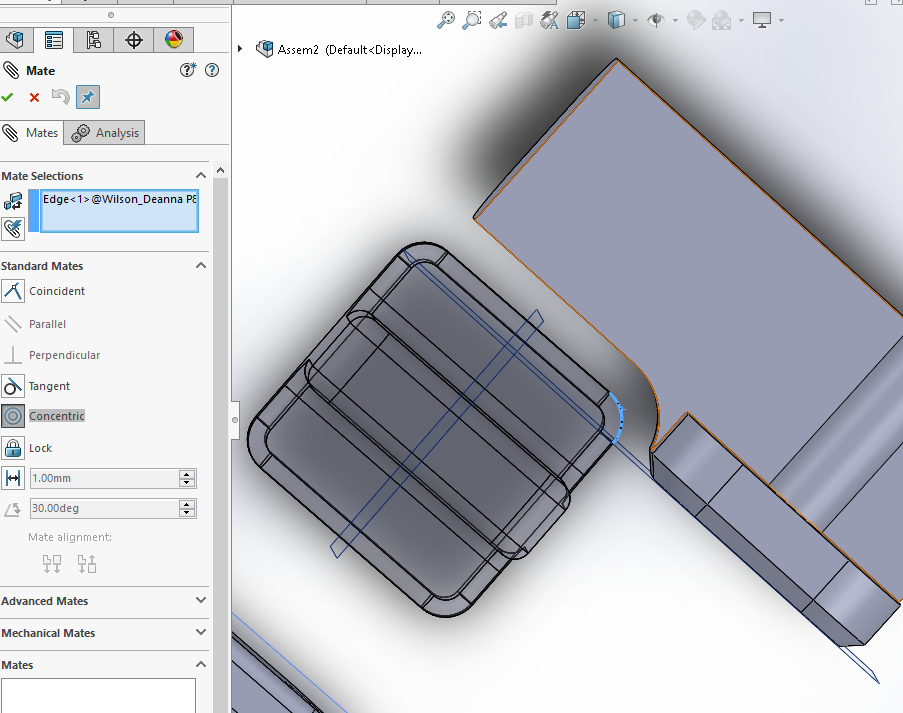Switch to the Analysis tab

pyautogui.click(x=104, y=132)
